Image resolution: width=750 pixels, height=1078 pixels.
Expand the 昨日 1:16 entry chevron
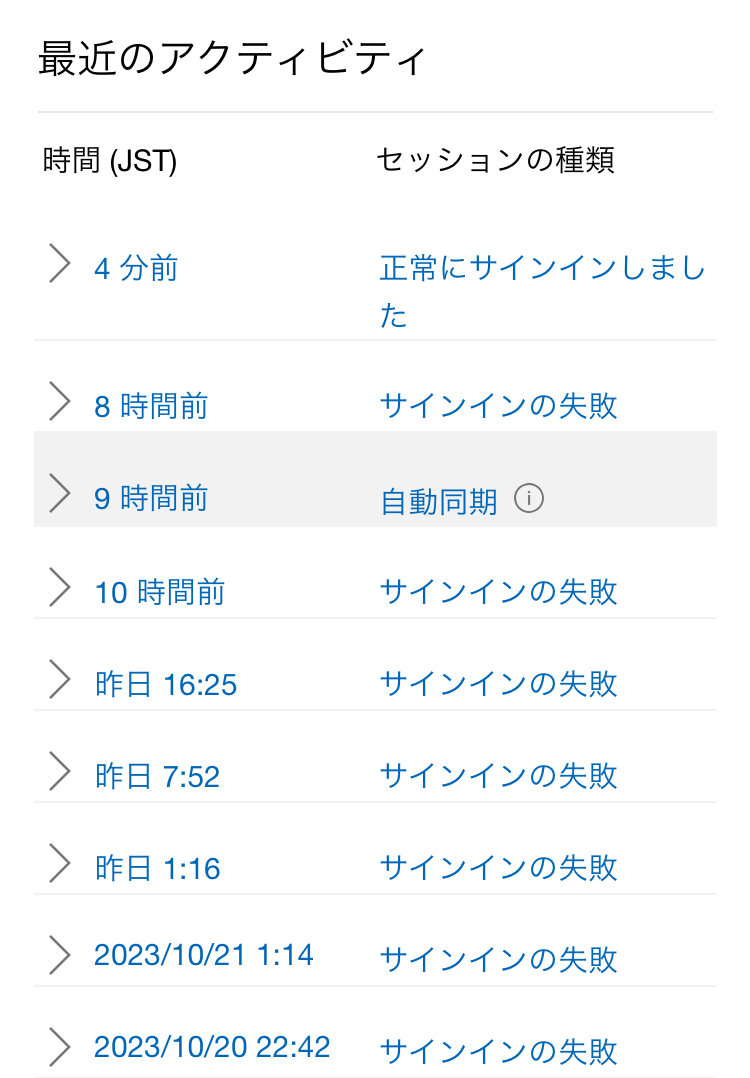click(x=60, y=864)
